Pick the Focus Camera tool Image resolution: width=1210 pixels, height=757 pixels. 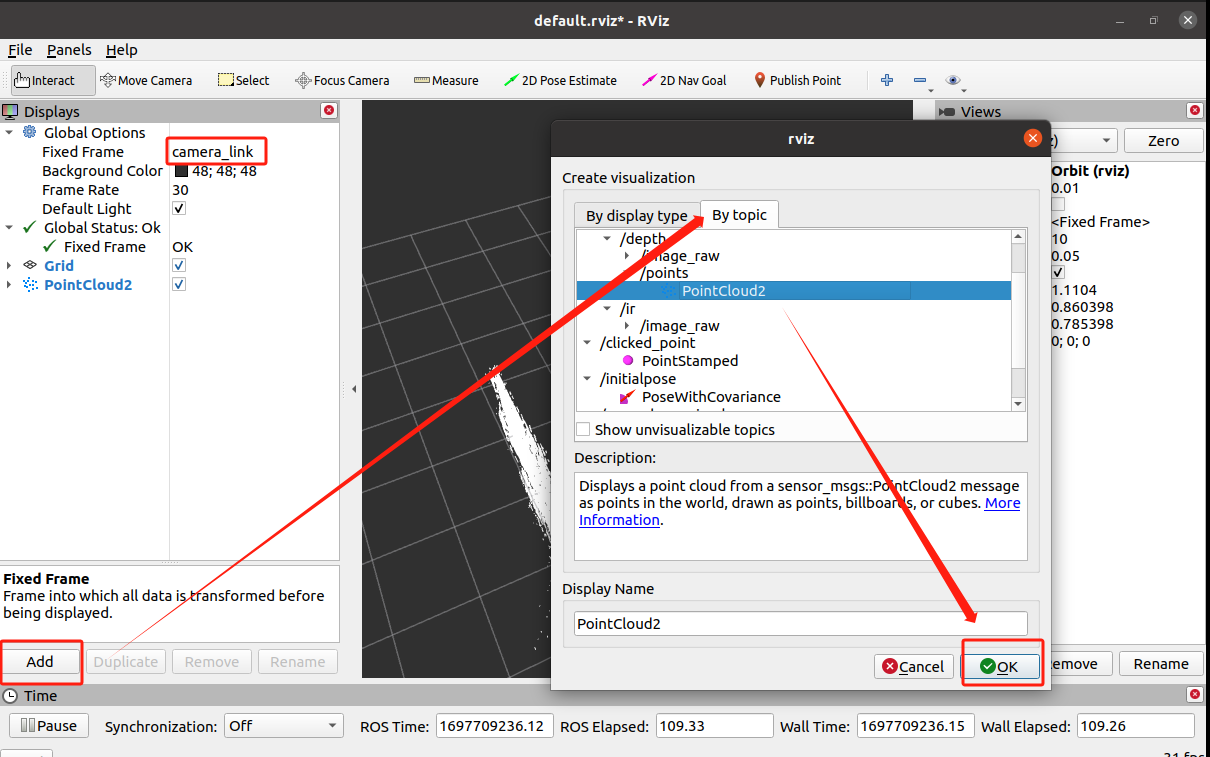pyautogui.click(x=342, y=80)
